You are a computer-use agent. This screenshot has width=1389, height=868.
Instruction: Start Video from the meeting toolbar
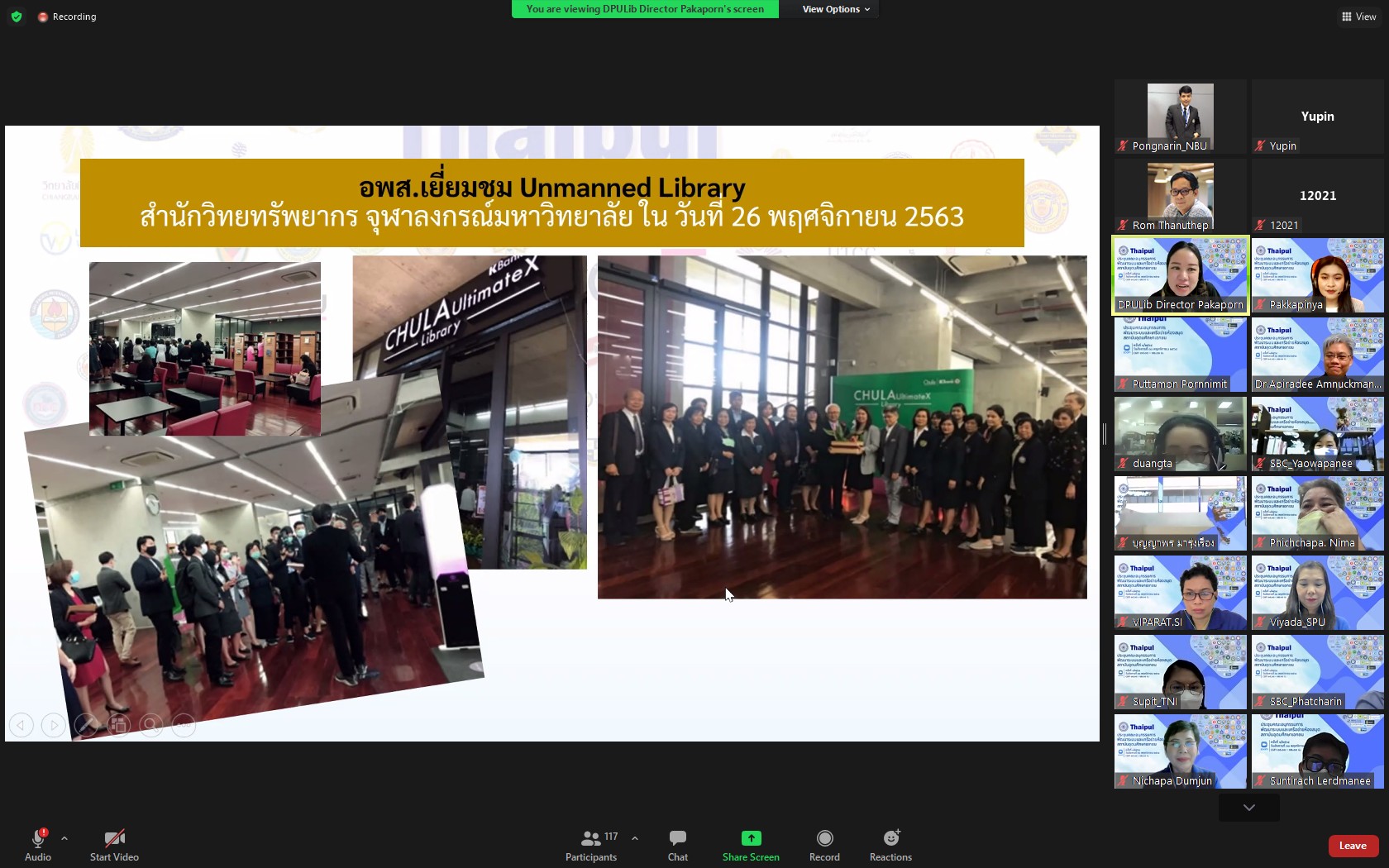[x=114, y=839]
